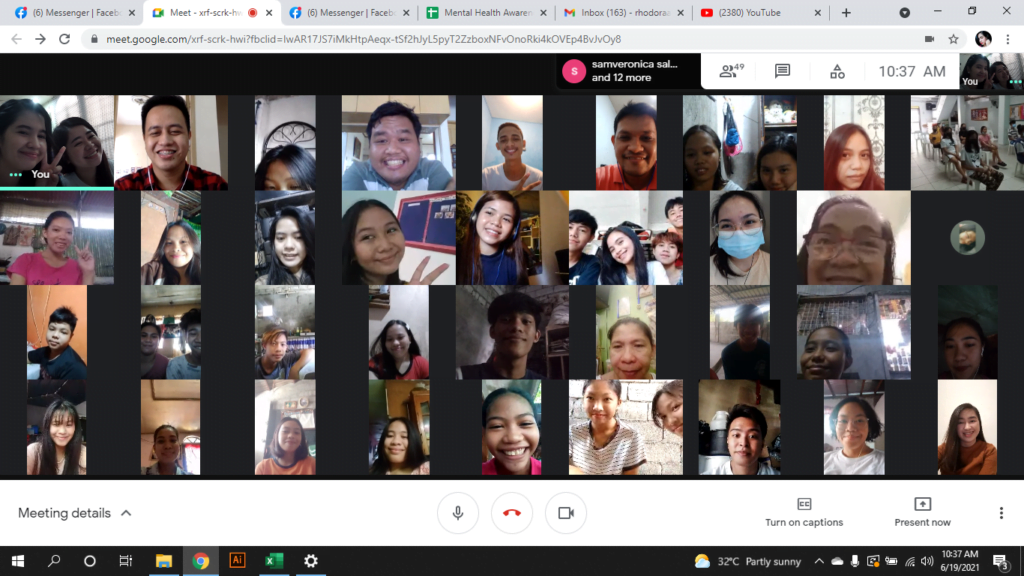Switch to the Inbox (163) Gmail tab

point(620,13)
